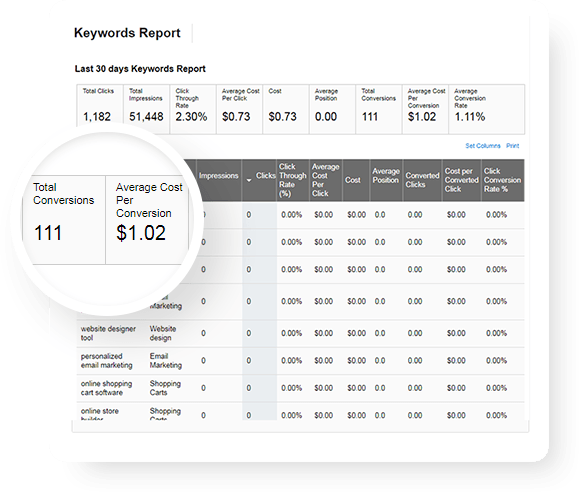Sort by Click Through Rate (%) header
Image resolution: width=579 pixels, height=492 pixels.
tap(293, 180)
